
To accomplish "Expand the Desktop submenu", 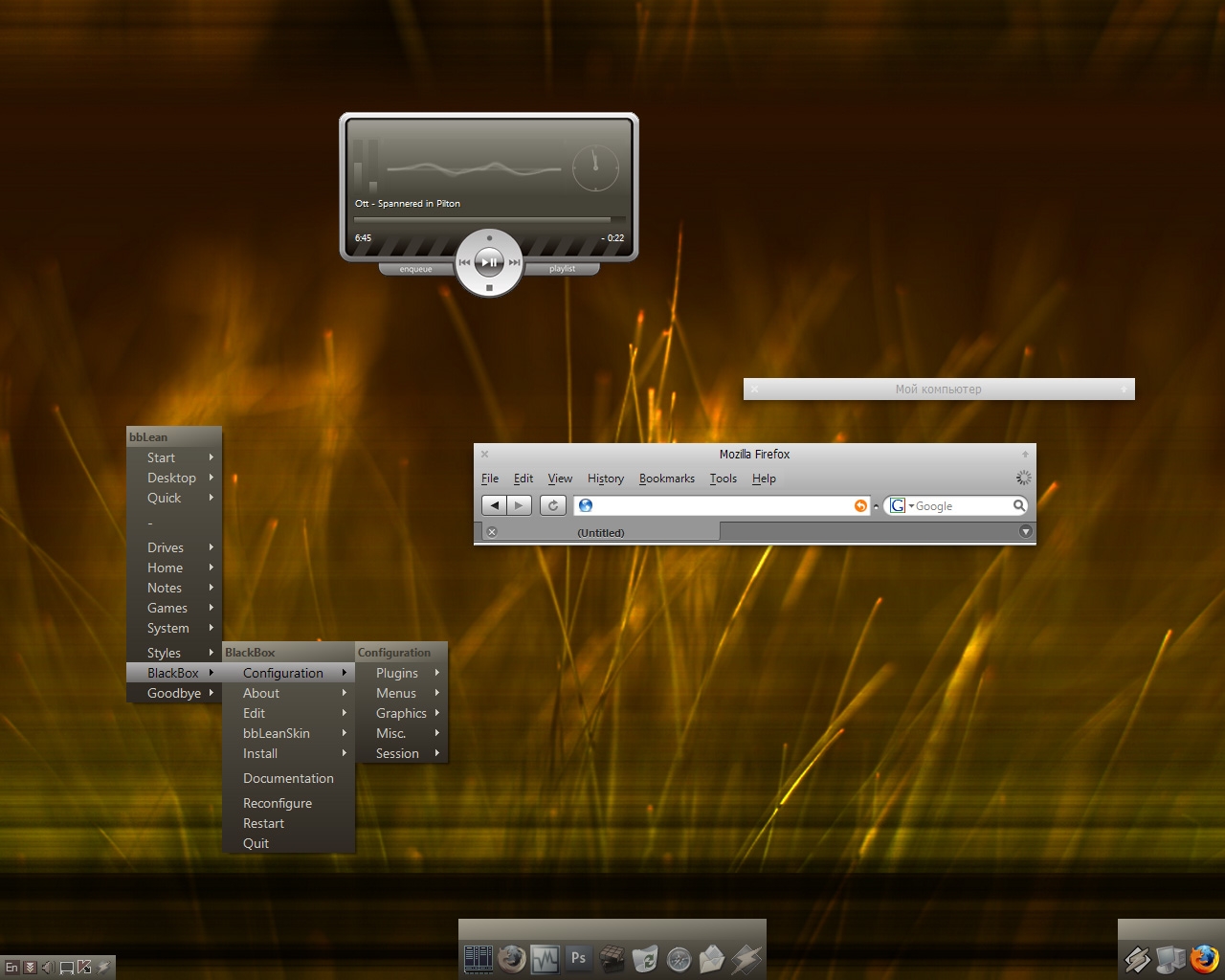I will point(174,478).
